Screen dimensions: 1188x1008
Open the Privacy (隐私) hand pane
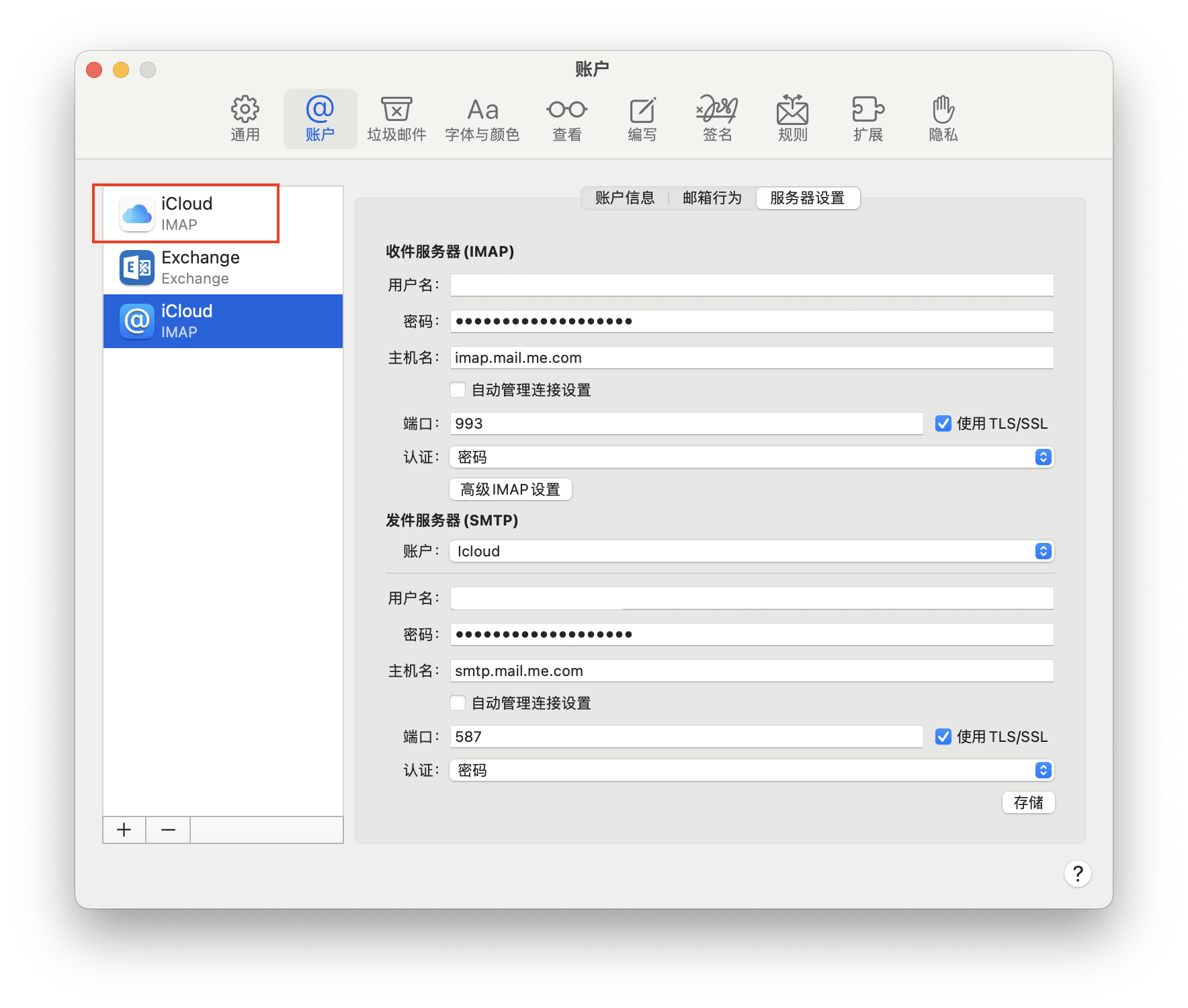[943, 118]
